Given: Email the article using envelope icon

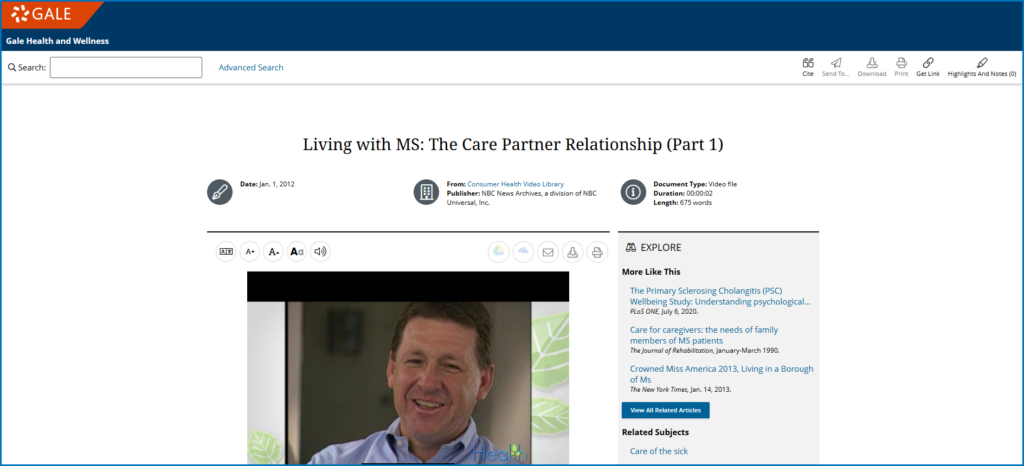Looking at the screenshot, I should click(x=548, y=252).
